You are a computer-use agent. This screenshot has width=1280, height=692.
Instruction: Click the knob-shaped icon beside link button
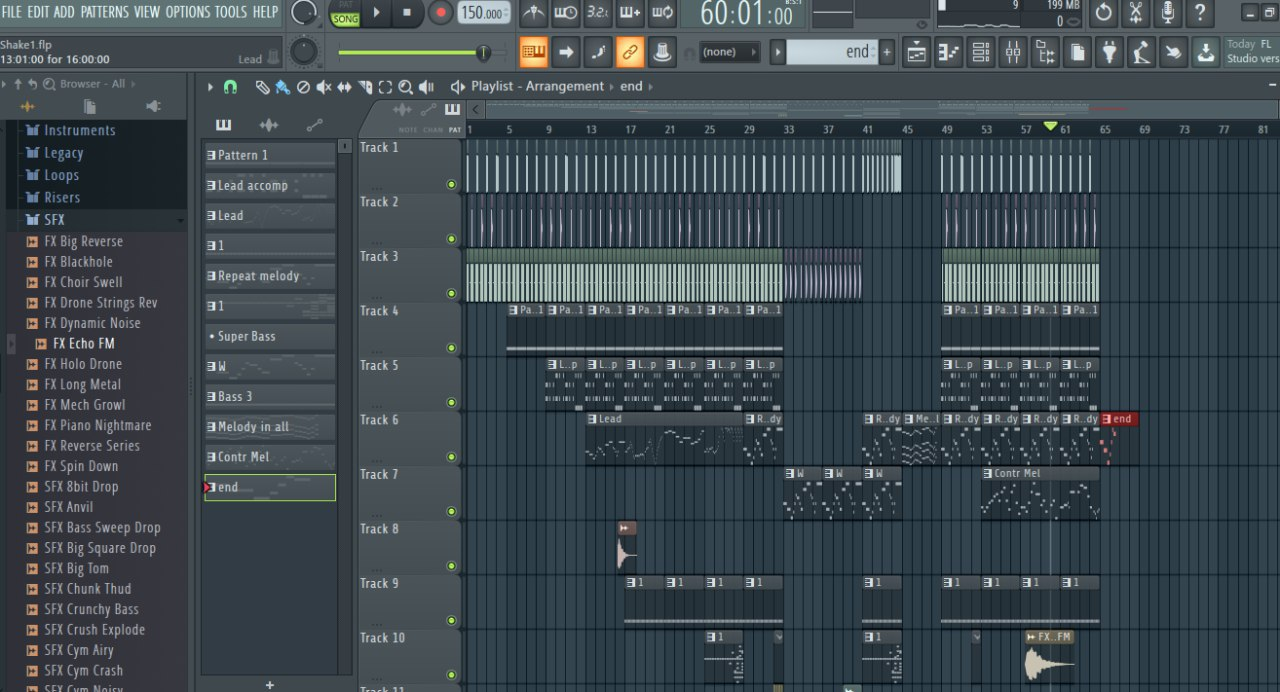pos(661,52)
